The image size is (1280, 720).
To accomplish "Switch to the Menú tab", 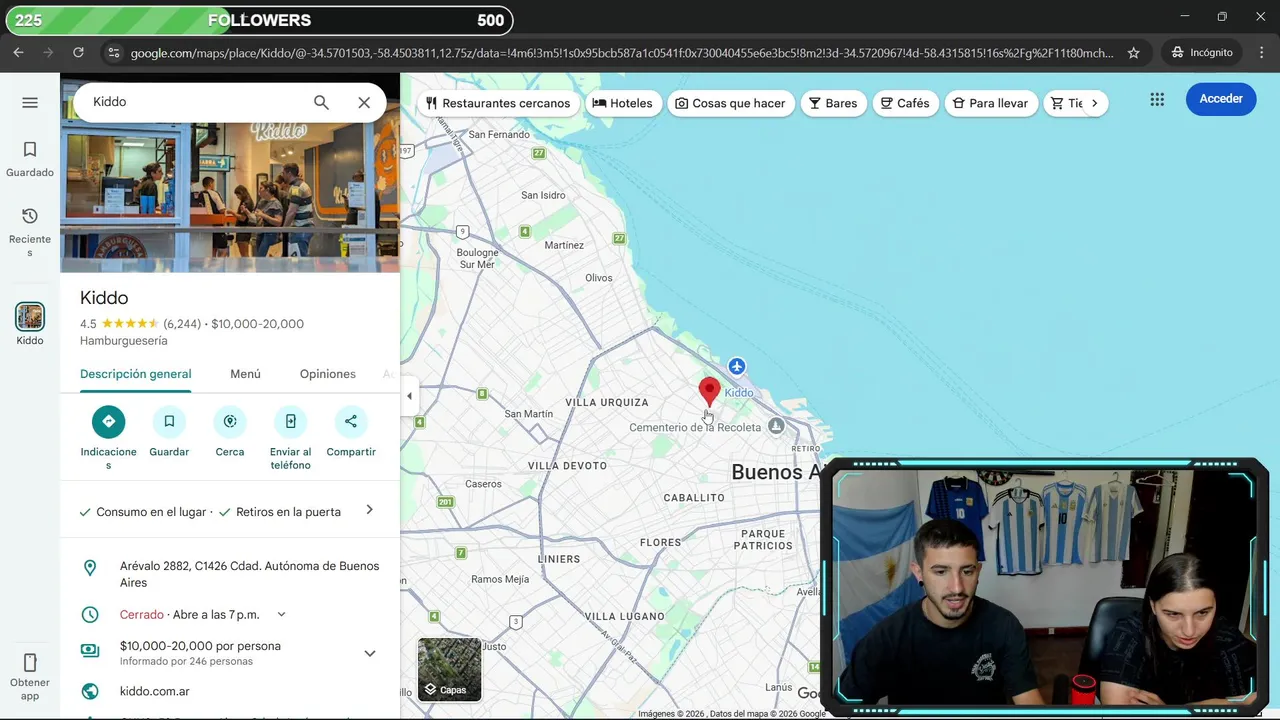I will click(x=245, y=374).
